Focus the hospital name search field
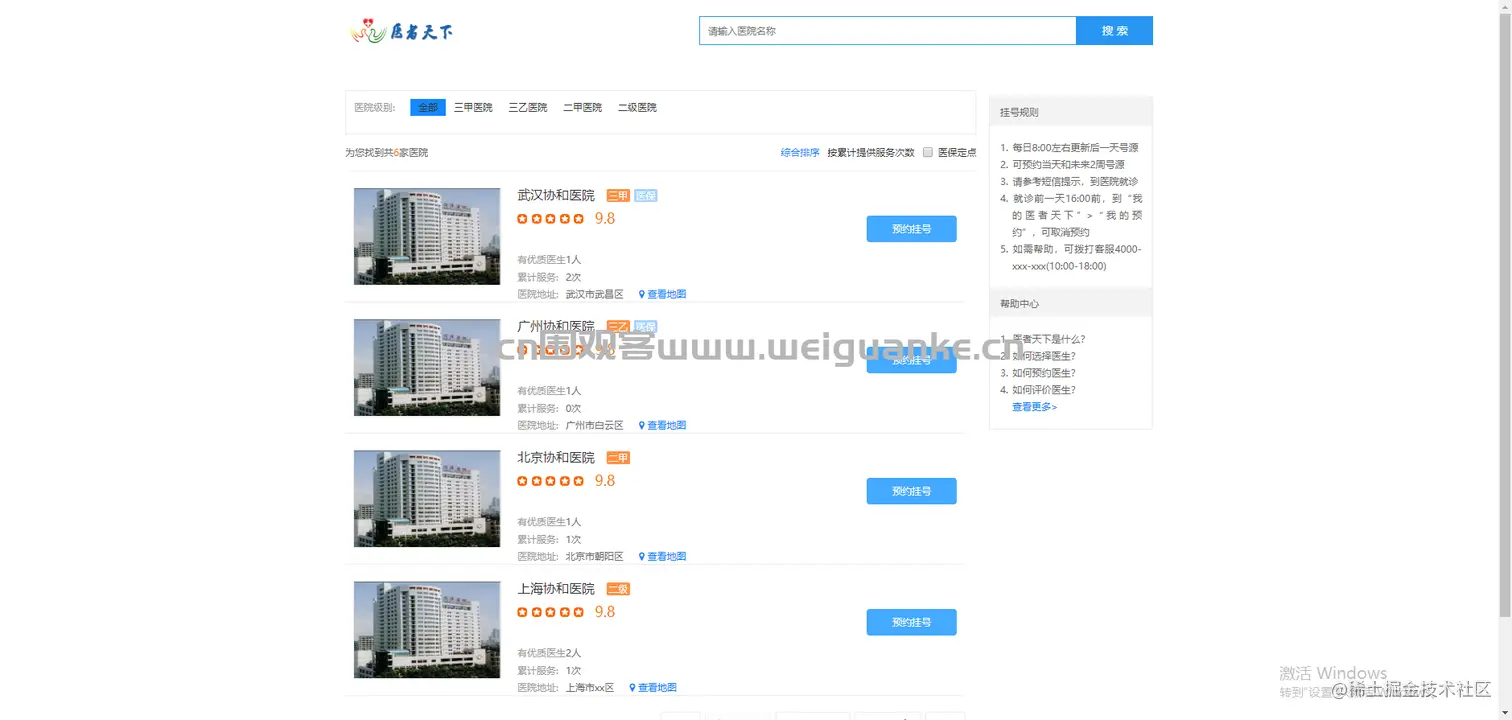Screen dimensions: 1512x720 point(887,31)
